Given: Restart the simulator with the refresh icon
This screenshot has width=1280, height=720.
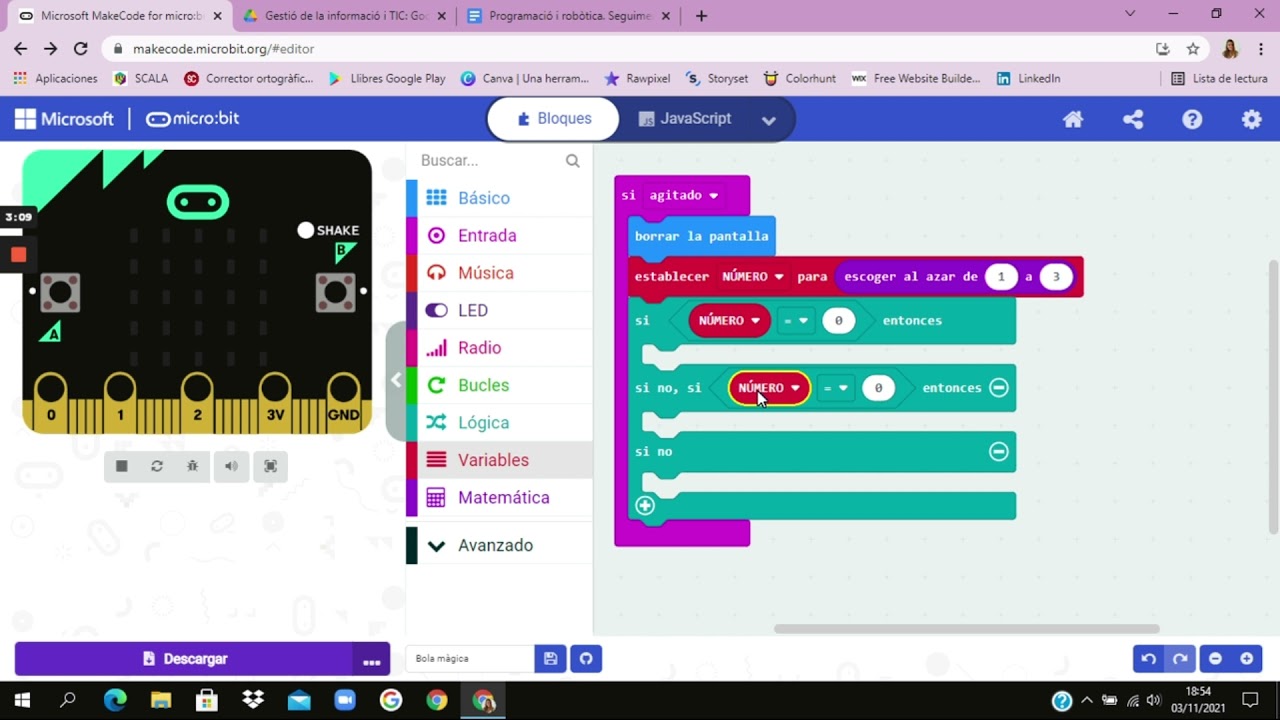Looking at the screenshot, I should click(x=157, y=466).
